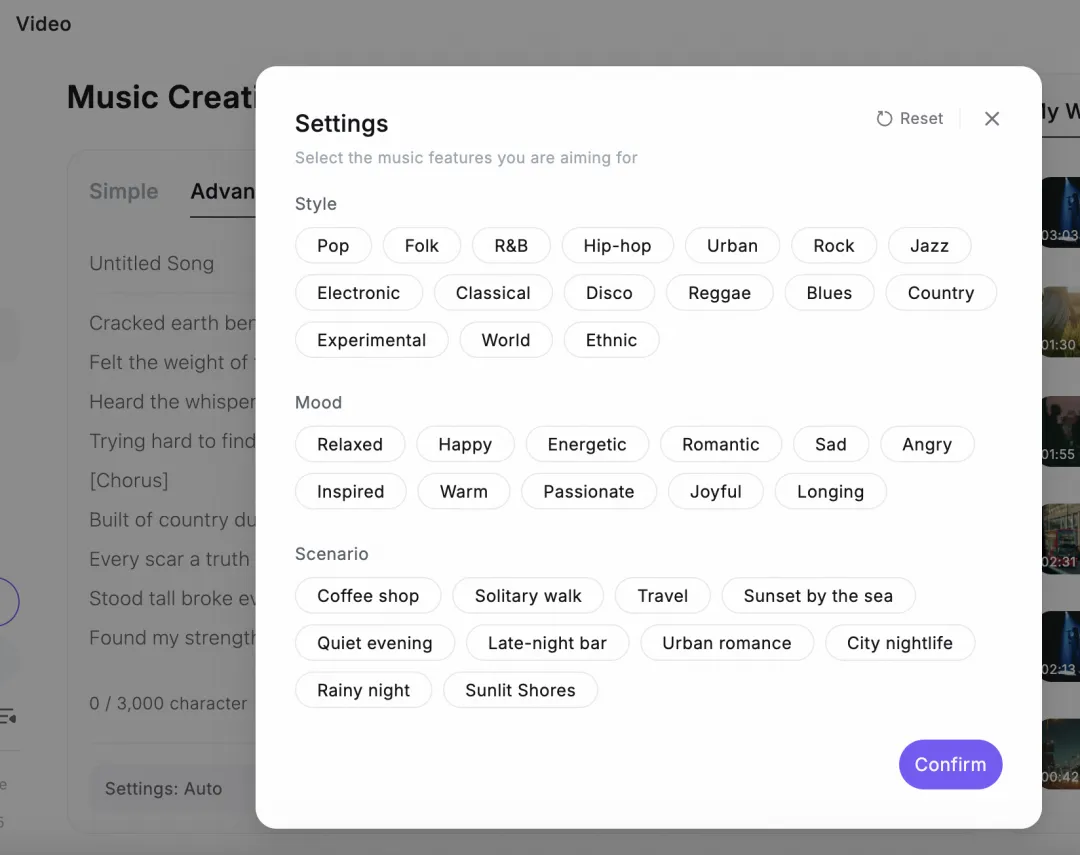Toggle the Pop style chip
The width and height of the screenshot is (1080, 855).
333,245
